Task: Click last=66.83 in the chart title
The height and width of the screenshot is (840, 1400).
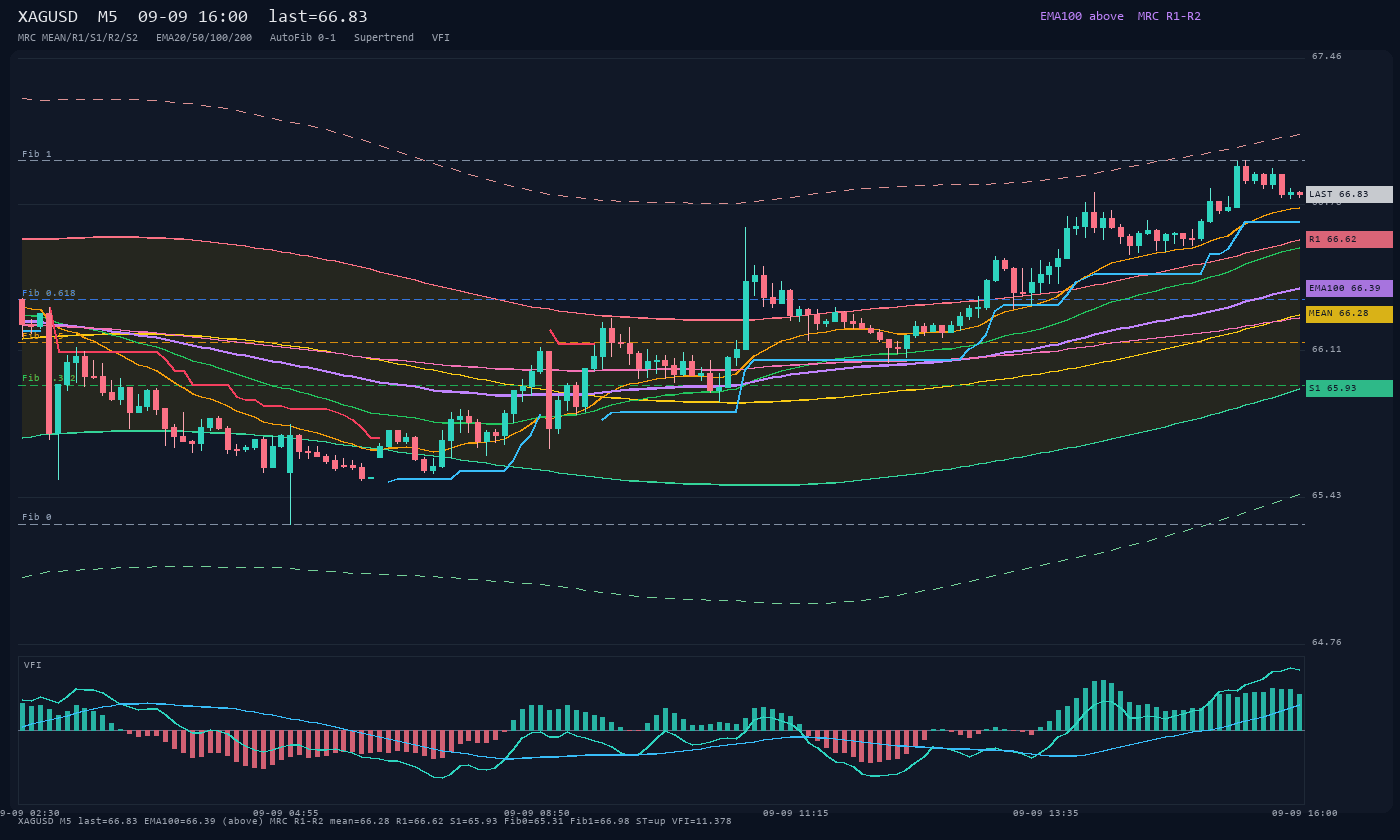Action: 318,17
